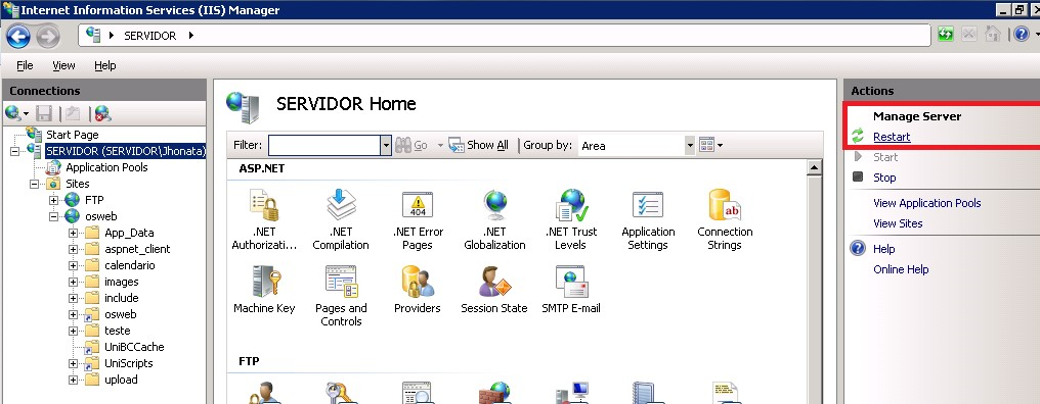Expand the aspnet_client folder node

coord(74,249)
